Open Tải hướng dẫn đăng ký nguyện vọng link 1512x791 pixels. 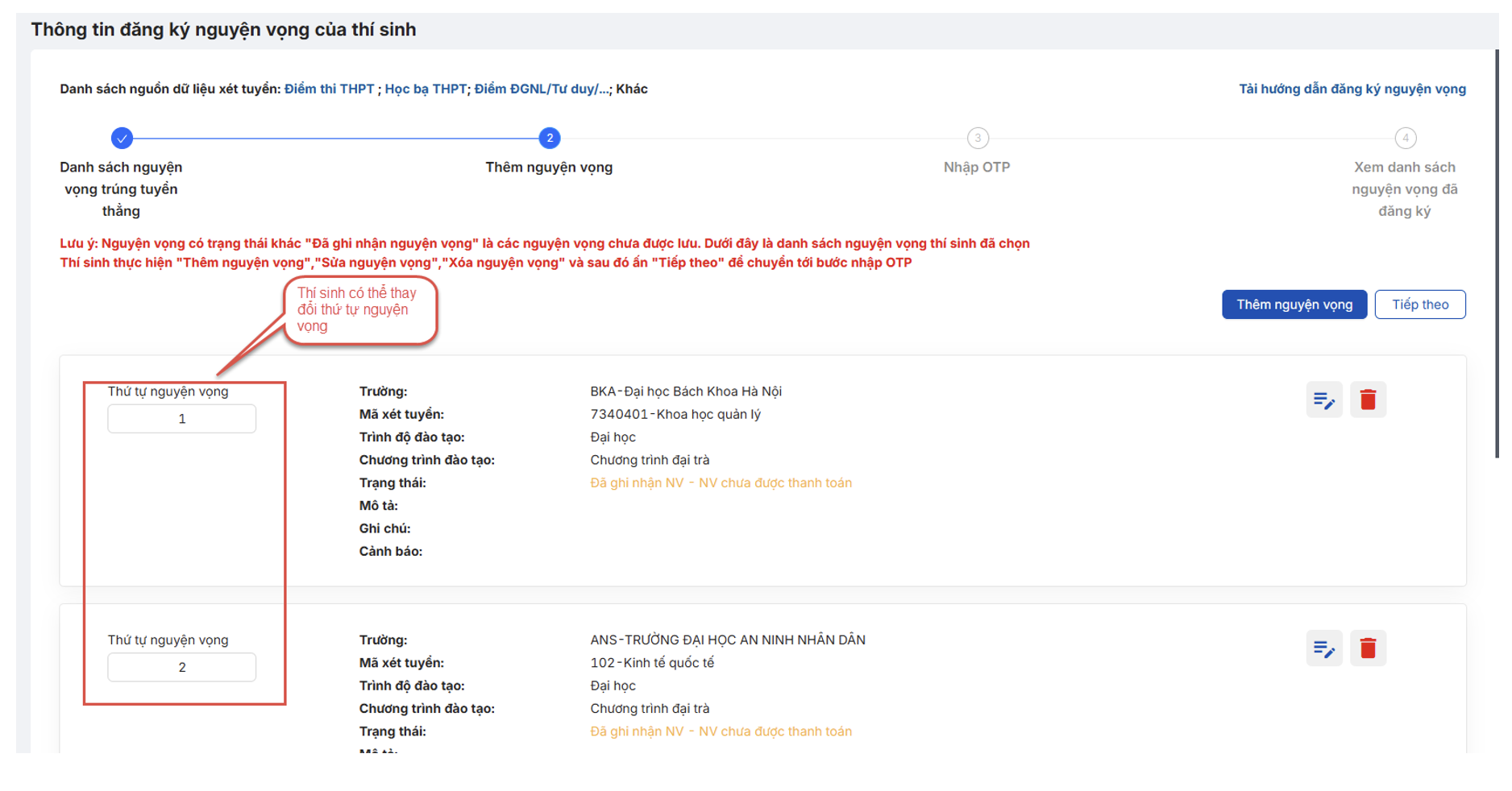point(1352,89)
